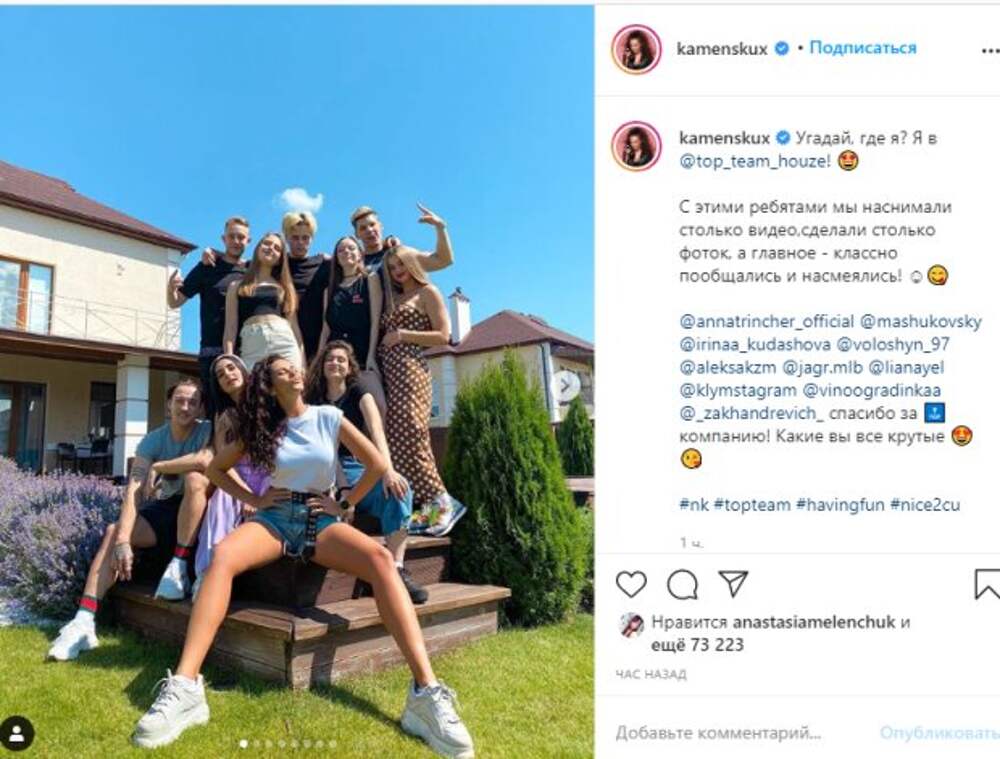Open comments via speech bubble icon
This screenshot has height=759, width=1000.
(x=682, y=584)
